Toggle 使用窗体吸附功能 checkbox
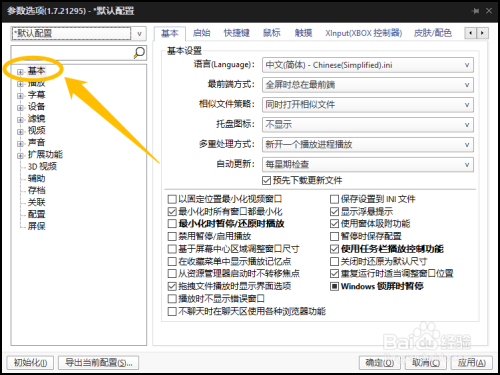This screenshot has width=500, height=375. point(334,224)
